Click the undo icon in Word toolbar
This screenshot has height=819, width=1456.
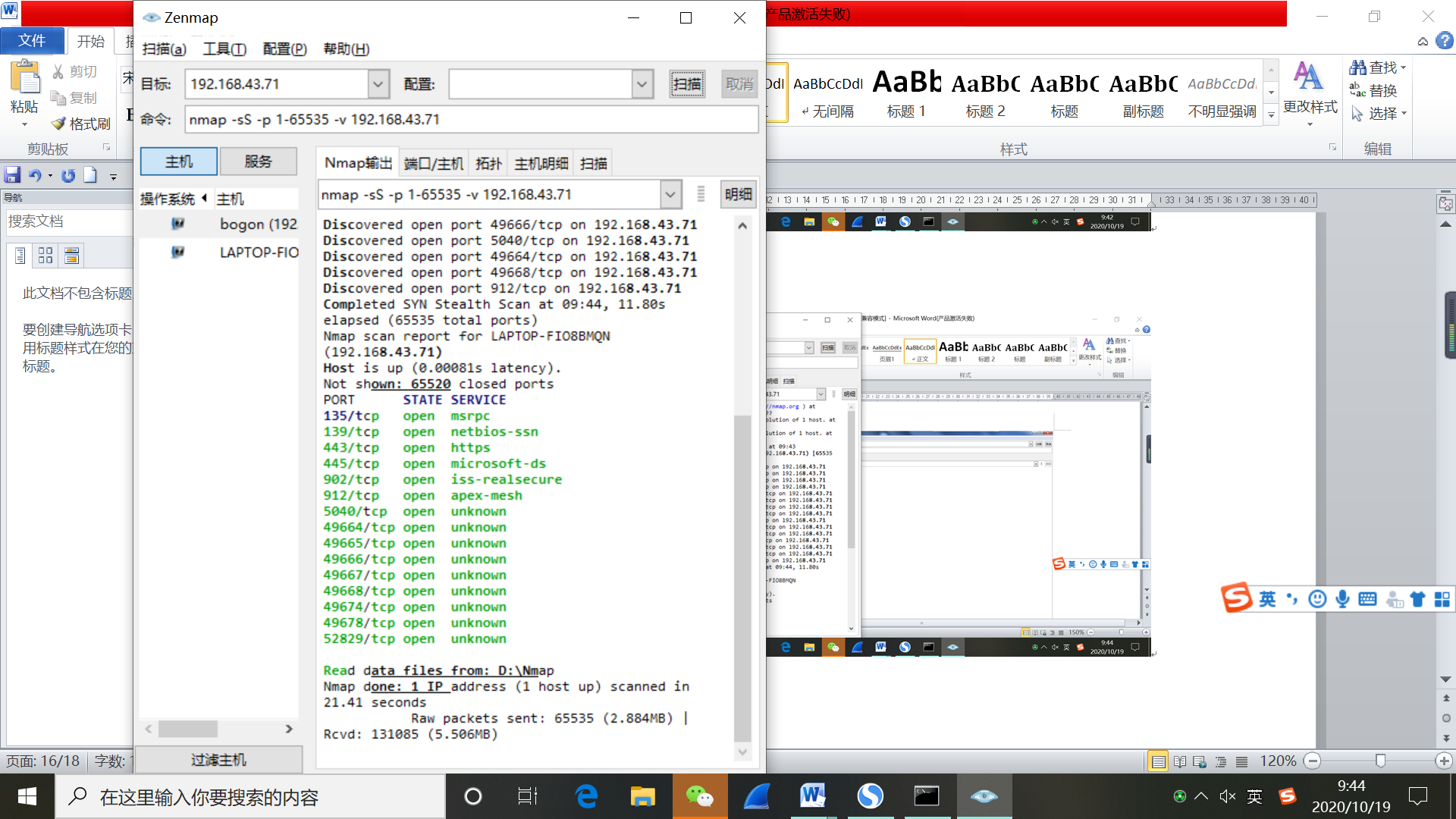(34, 175)
